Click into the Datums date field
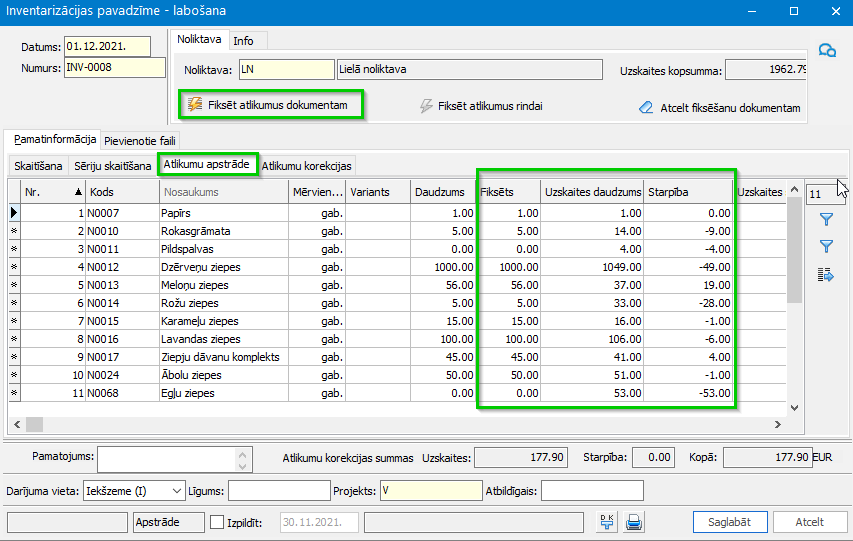The image size is (853, 541). 106,46
